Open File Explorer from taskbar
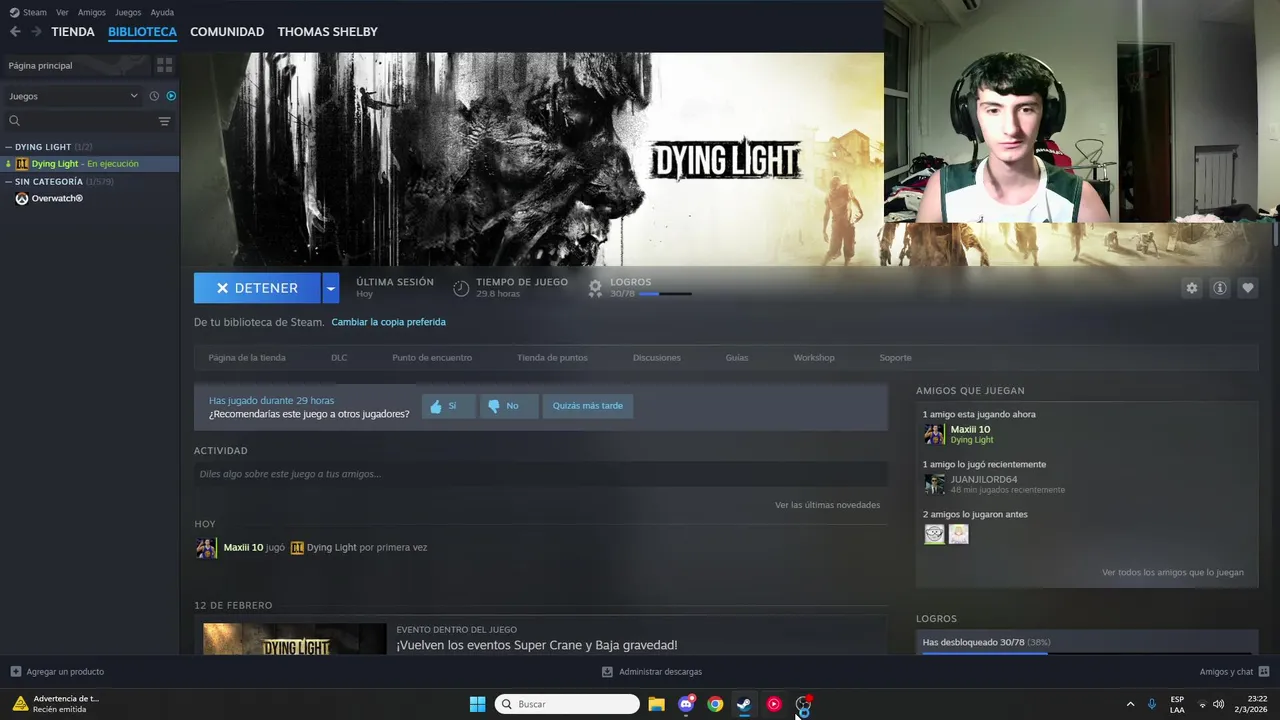Screen dimensions: 1280x720 656,704
